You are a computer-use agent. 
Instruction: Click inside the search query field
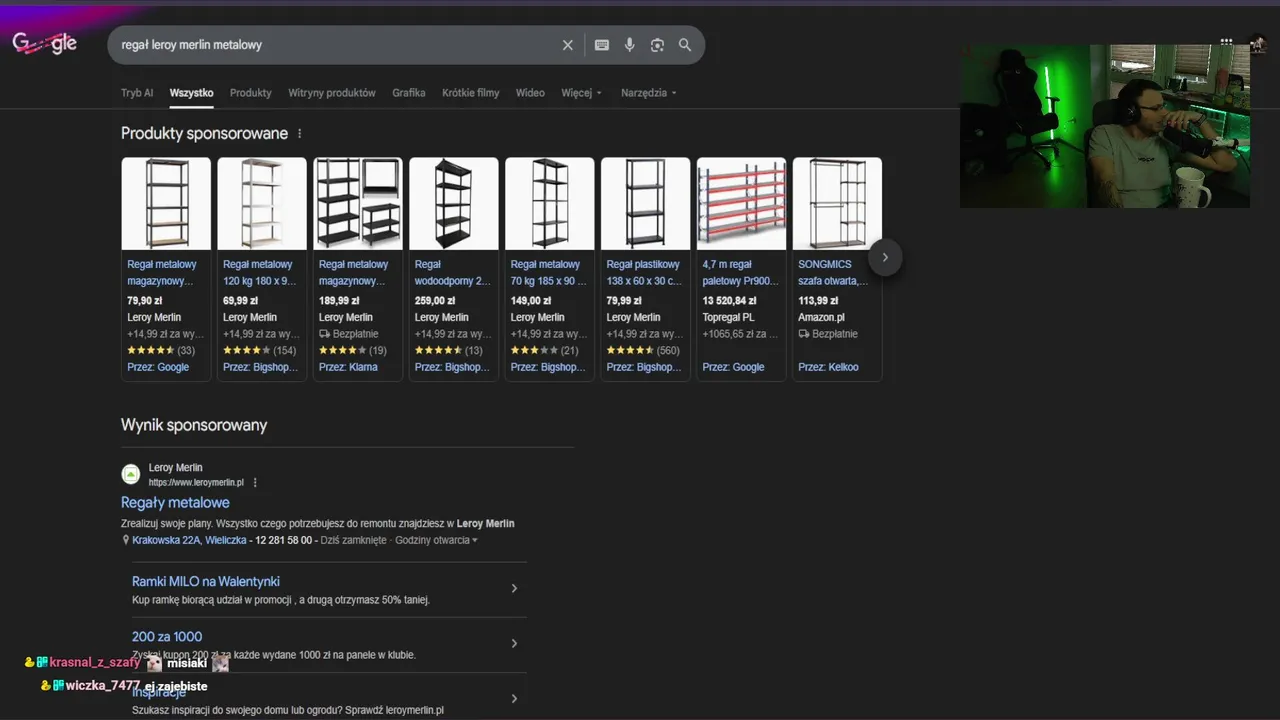(x=335, y=45)
